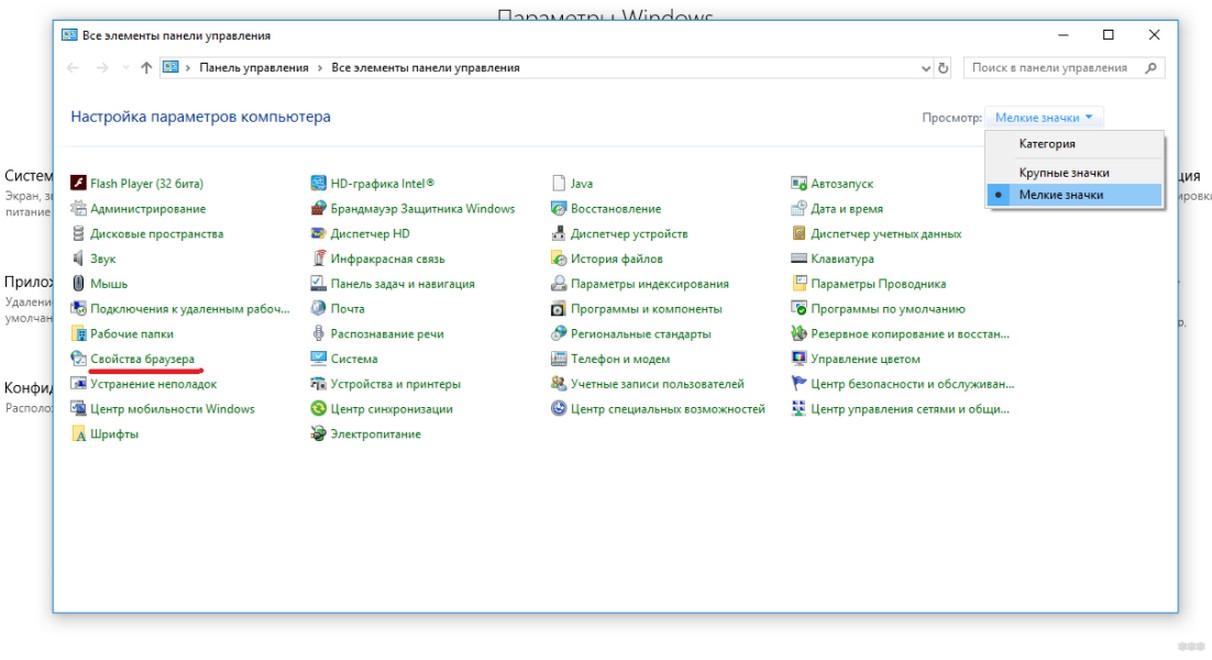Screen dimensions: 1212x660
Task: Click the Администрирование icon
Action: pyautogui.click(x=79, y=209)
